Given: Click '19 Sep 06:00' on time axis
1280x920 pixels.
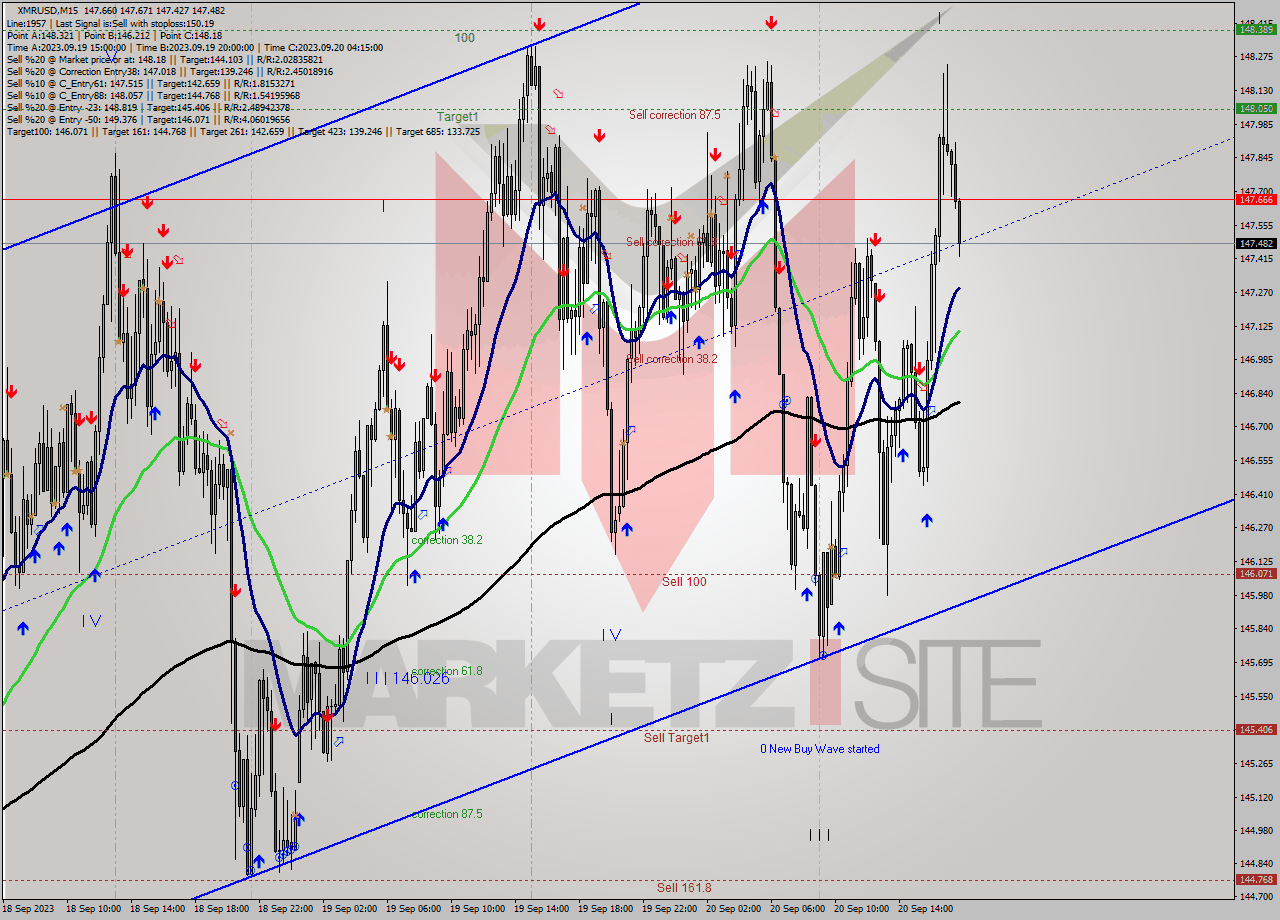Looking at the screenshot, I should (x=414, y=909).
